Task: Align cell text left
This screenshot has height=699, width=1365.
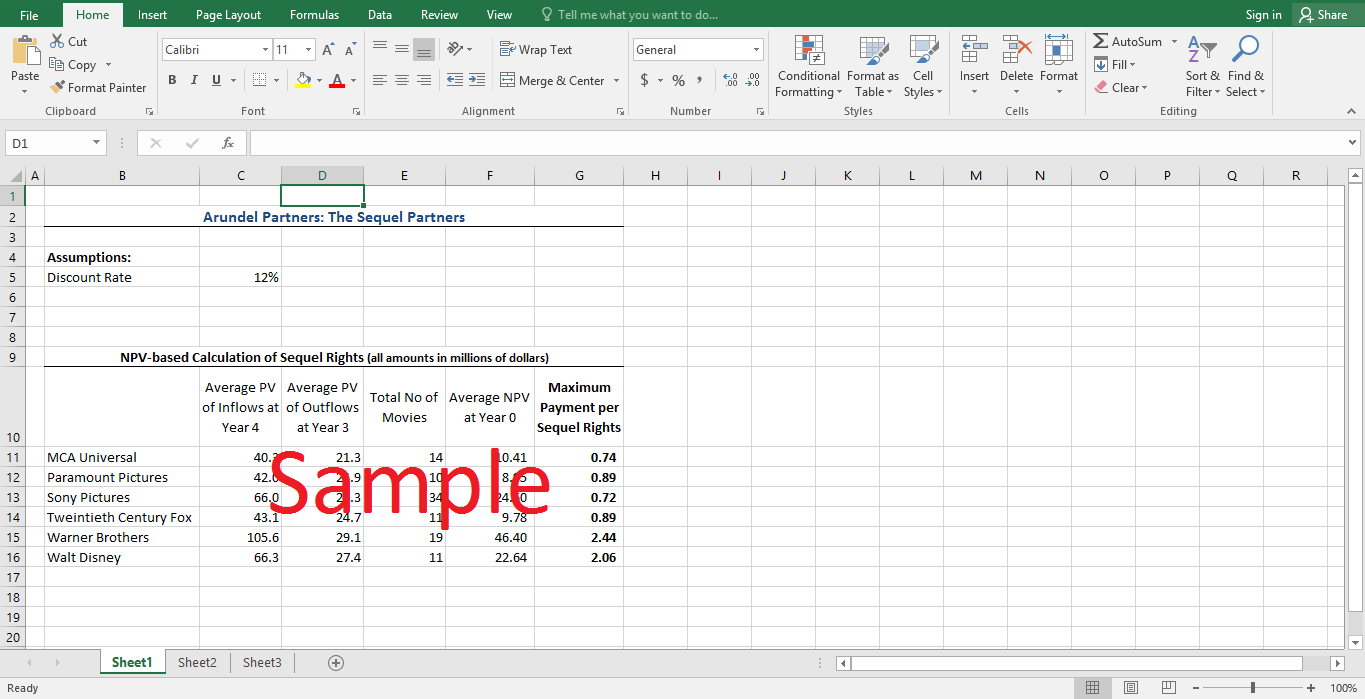Action: pyautogui.click(x=380, y=80)
